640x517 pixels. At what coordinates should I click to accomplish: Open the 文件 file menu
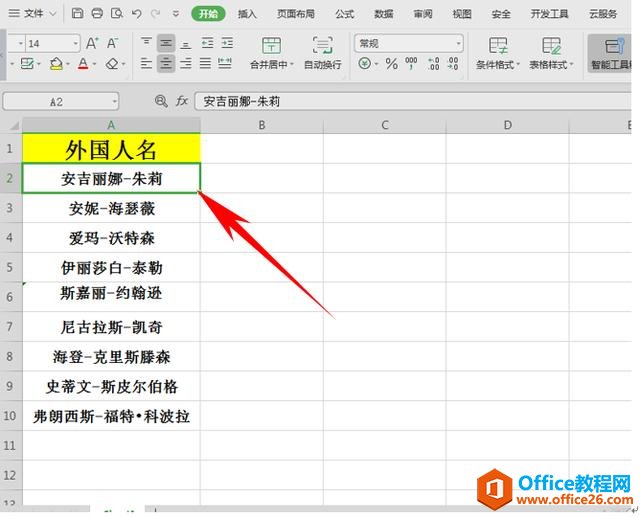32,13
